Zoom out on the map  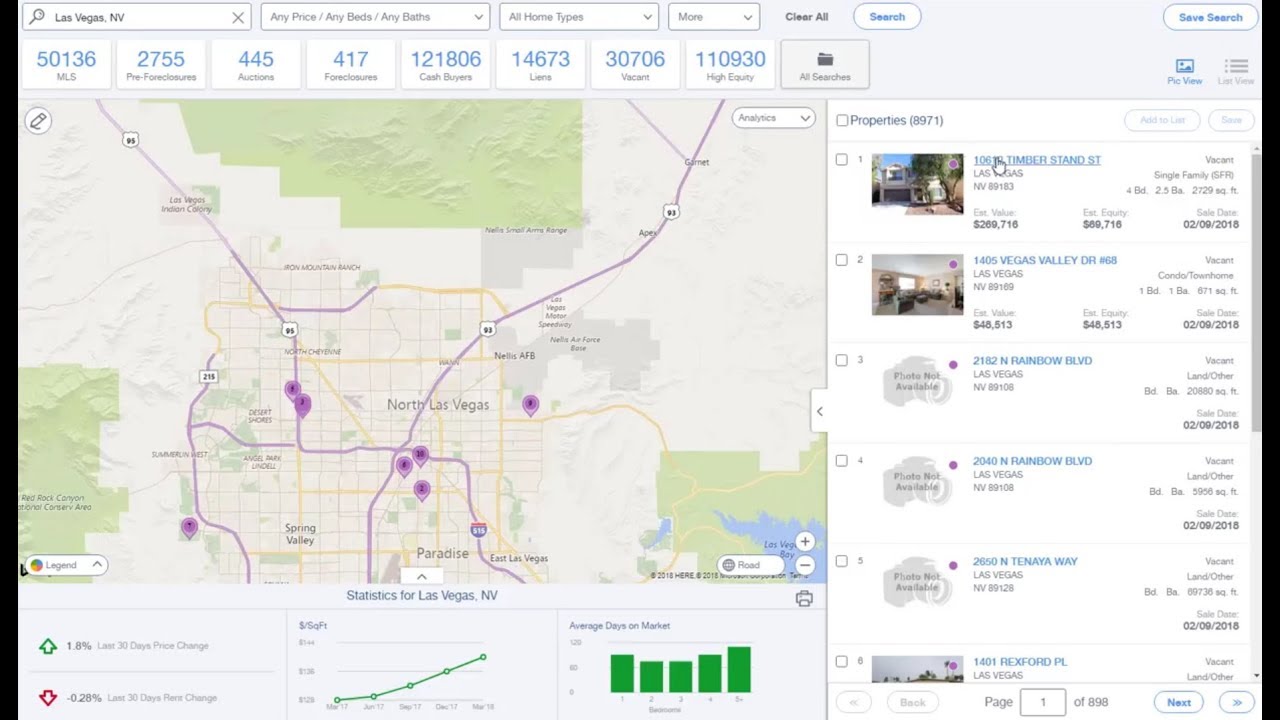click(x=805, y=565)
